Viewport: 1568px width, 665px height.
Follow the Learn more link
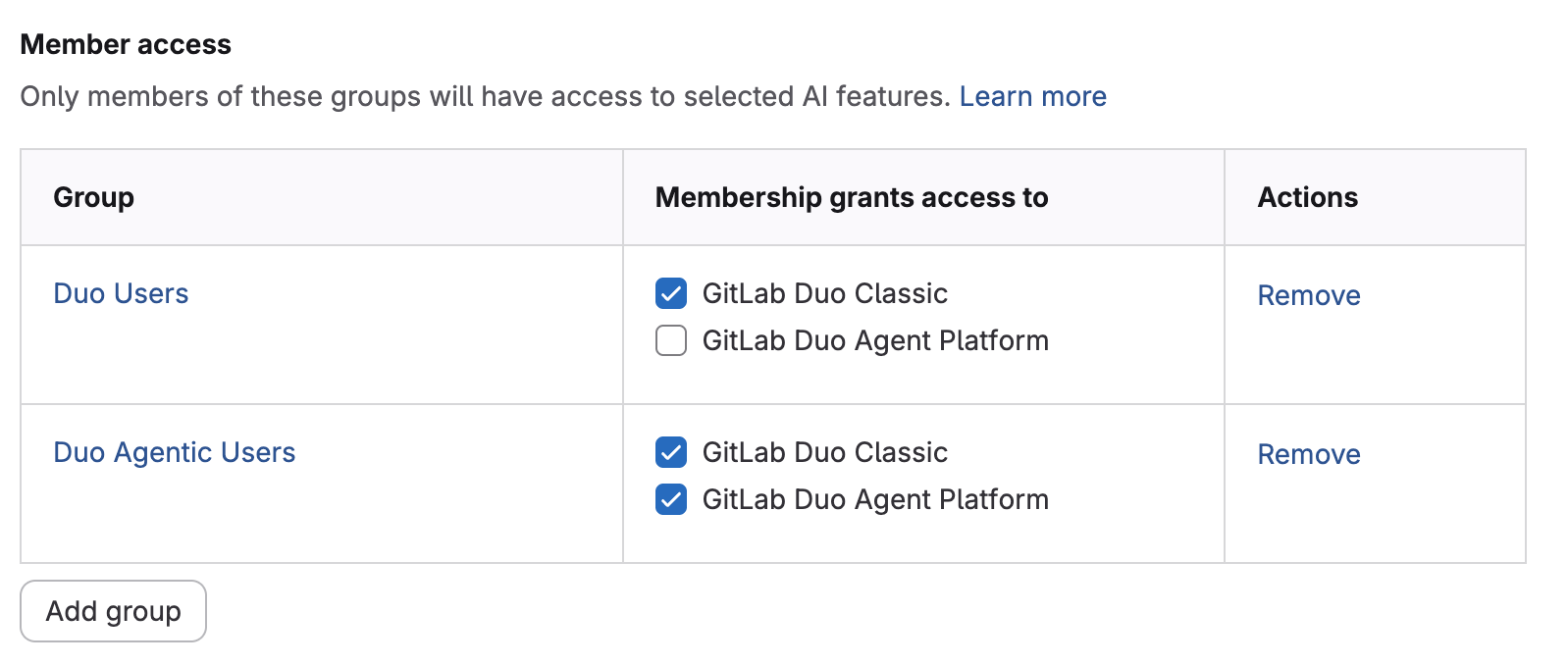click(1033, 95)
